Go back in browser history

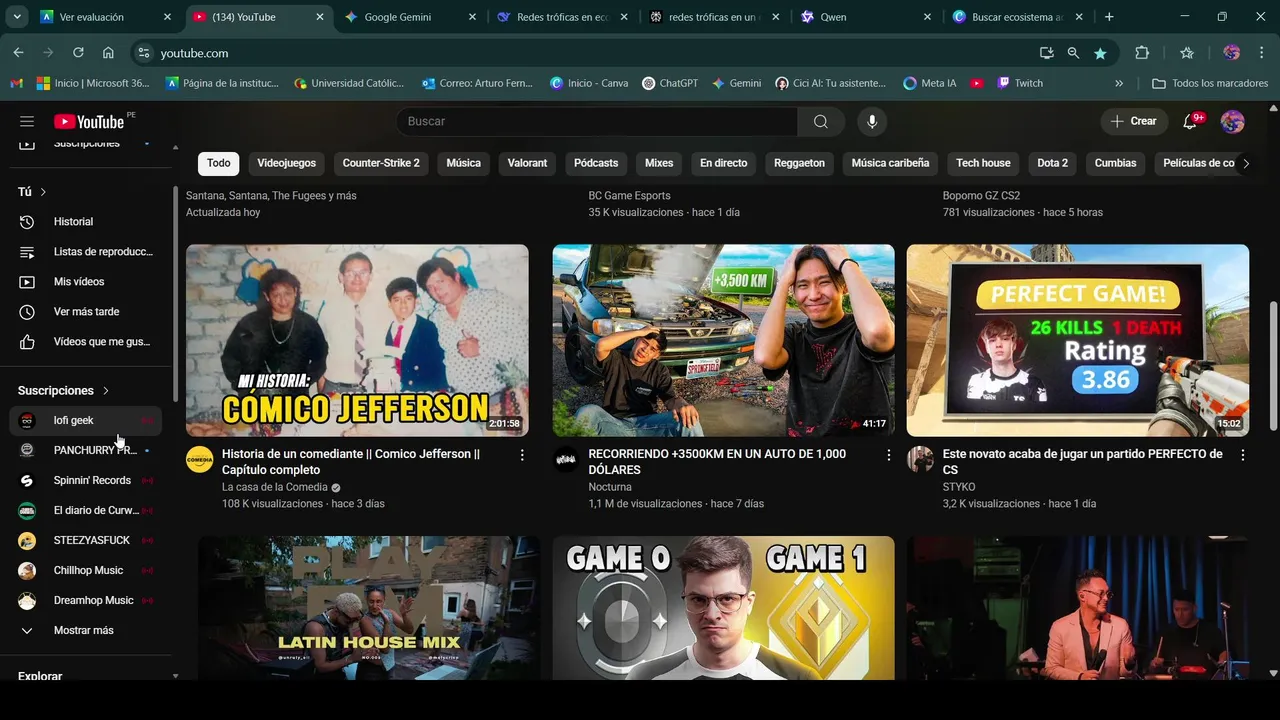point(18,53)
